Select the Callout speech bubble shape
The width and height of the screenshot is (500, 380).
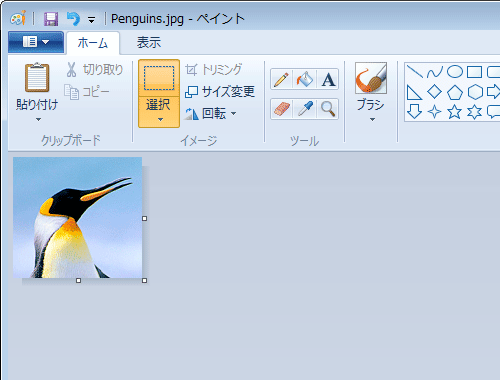coord(494,112)
